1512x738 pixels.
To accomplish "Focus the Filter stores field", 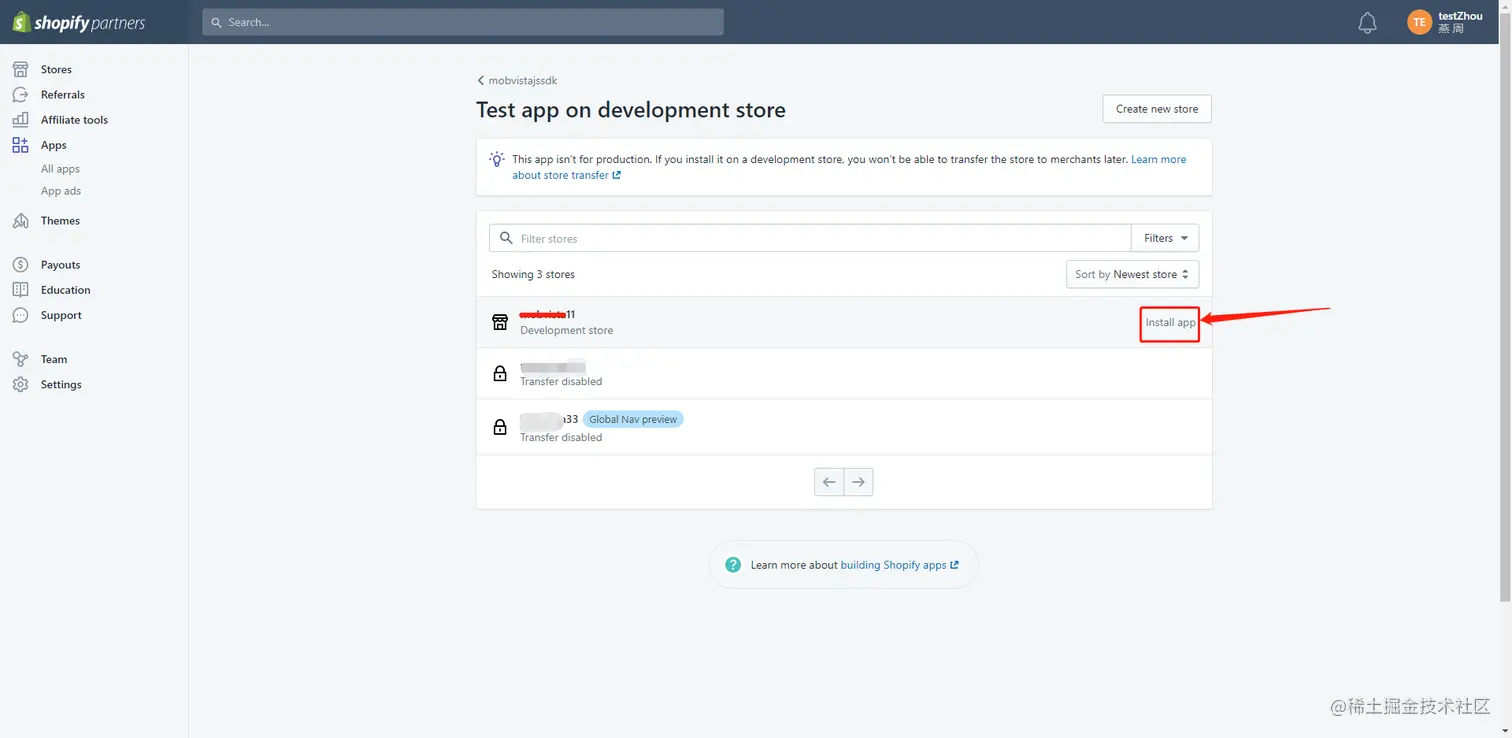I will (810, 238).
